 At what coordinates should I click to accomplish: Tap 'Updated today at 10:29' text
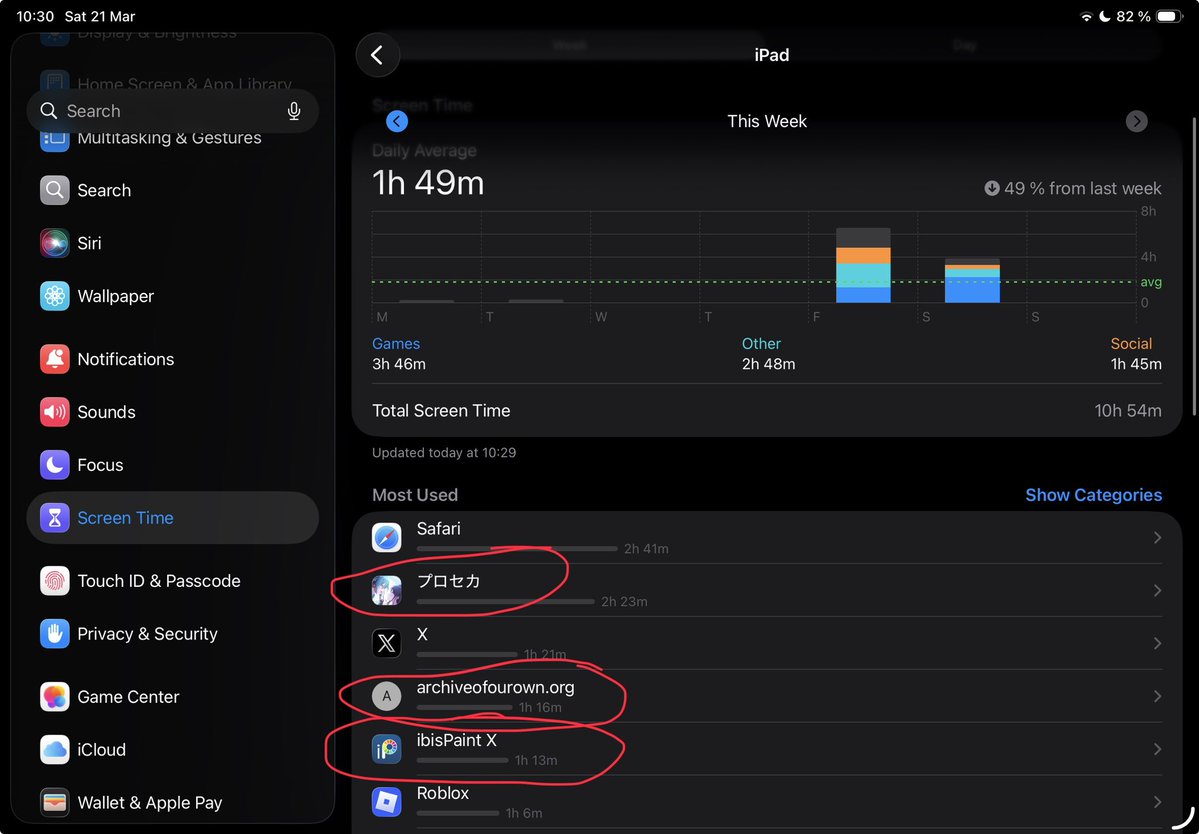pos(444,453)
